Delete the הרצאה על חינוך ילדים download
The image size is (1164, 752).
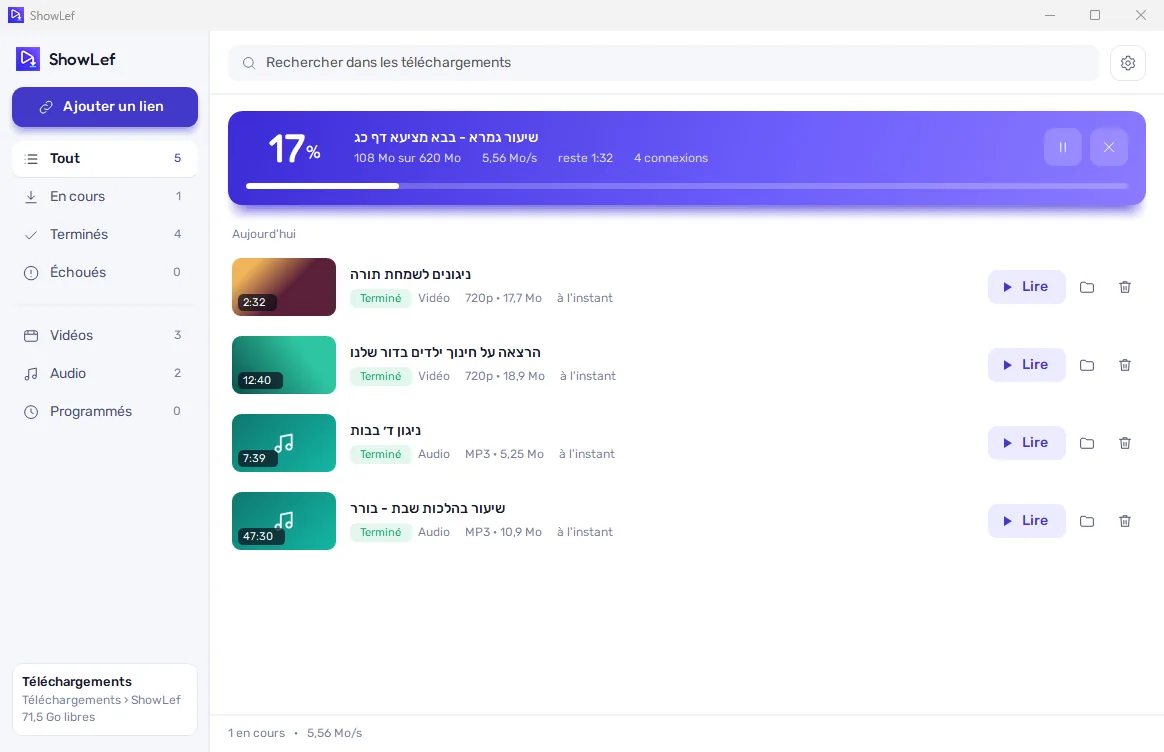[1125, 365]
